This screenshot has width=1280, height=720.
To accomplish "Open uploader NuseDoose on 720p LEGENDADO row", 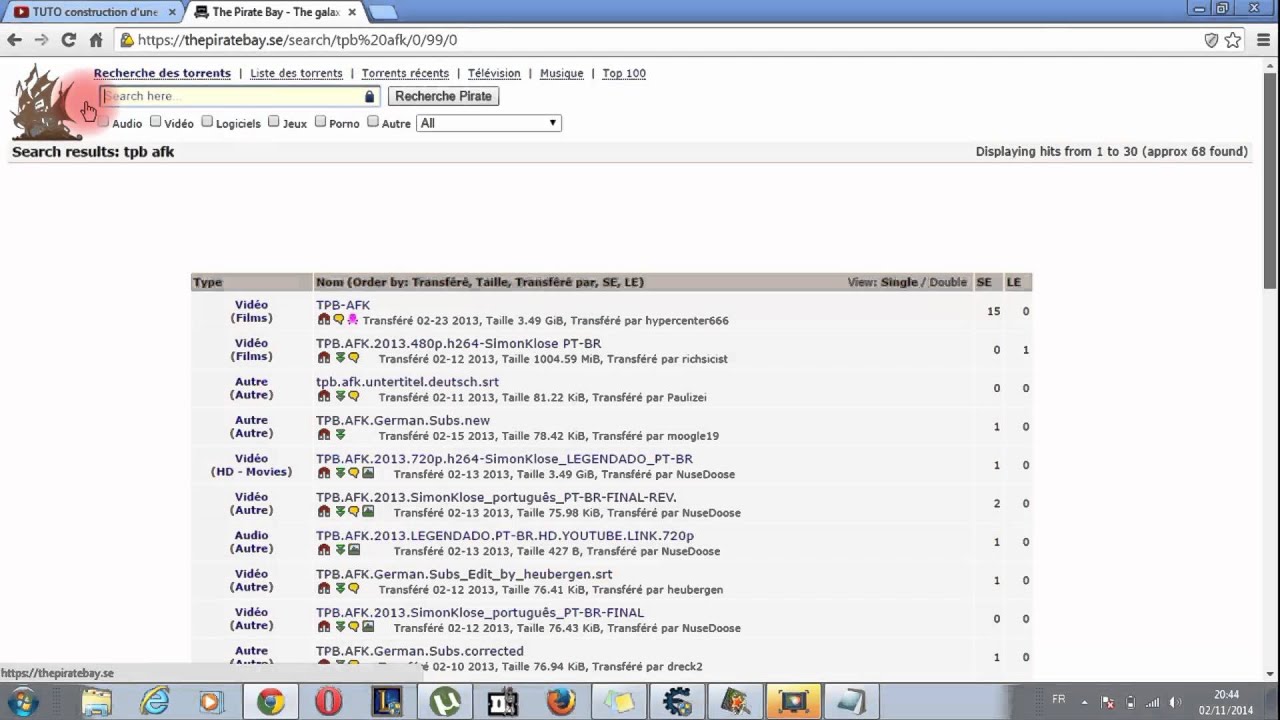I will pos(706,475).
